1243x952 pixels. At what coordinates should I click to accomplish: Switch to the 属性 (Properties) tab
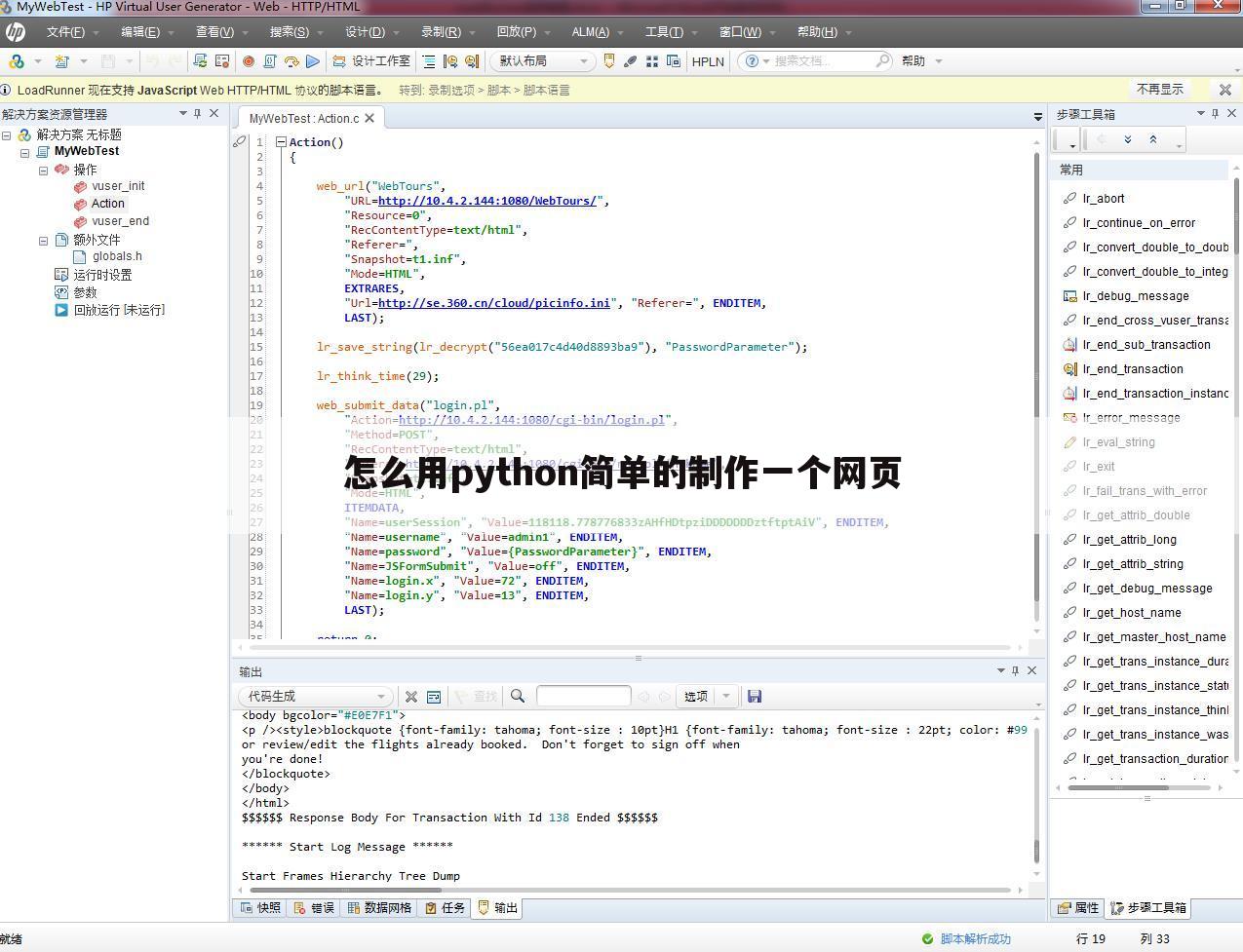pyautogui.click(x=1077, y=908)
